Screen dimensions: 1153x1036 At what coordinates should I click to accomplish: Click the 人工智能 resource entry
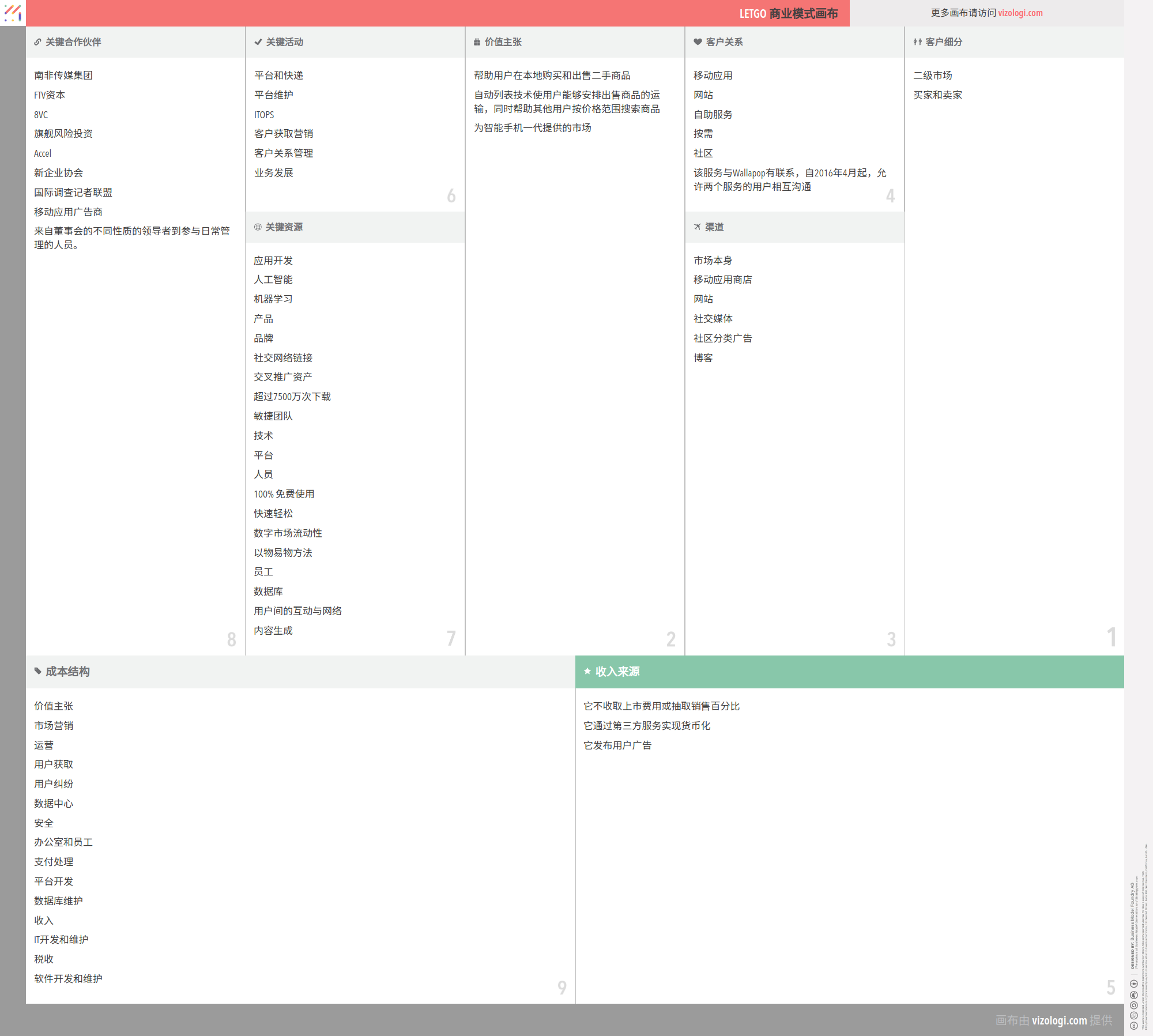[x=273, y=280]
